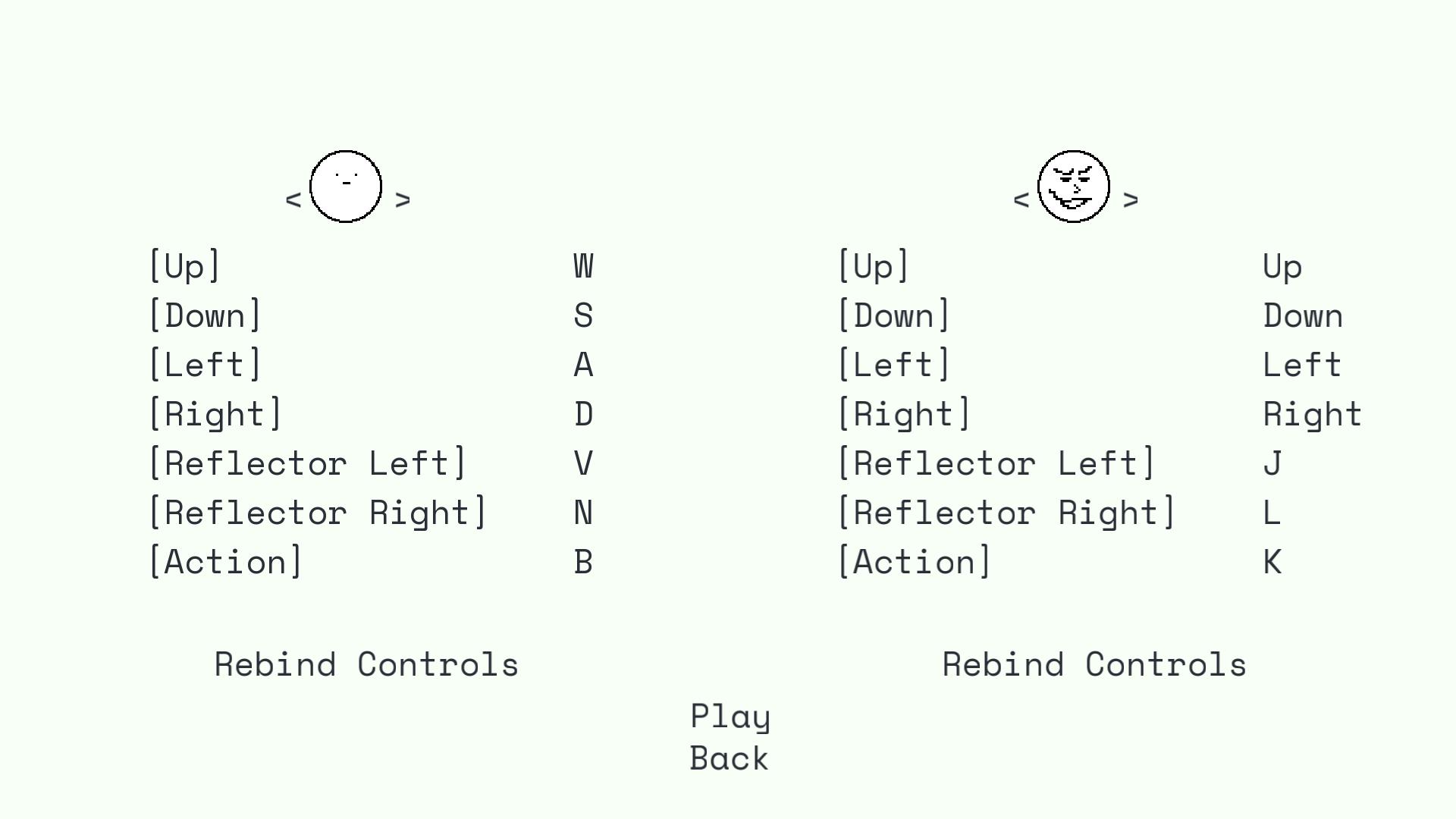Select Player 1 Up binding W
The height and width of the screenshot is (819, 1456).
point(582,265)
